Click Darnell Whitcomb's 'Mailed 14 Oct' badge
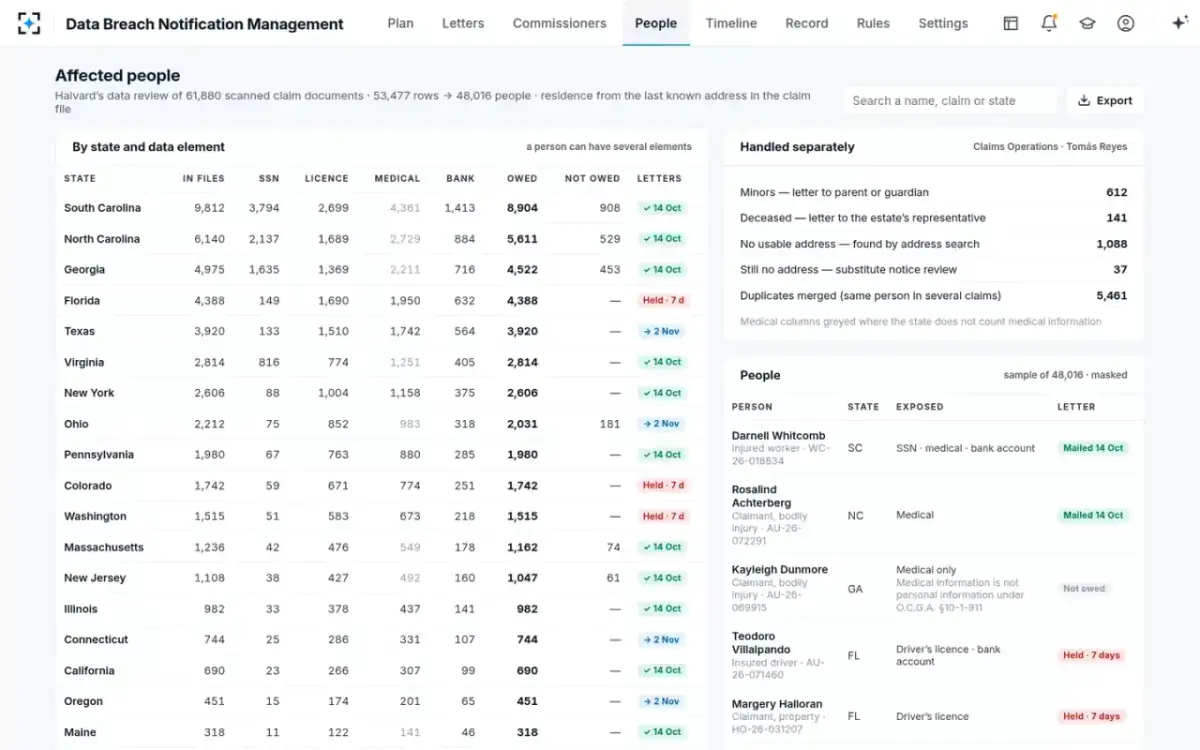 pos(1093,448)
